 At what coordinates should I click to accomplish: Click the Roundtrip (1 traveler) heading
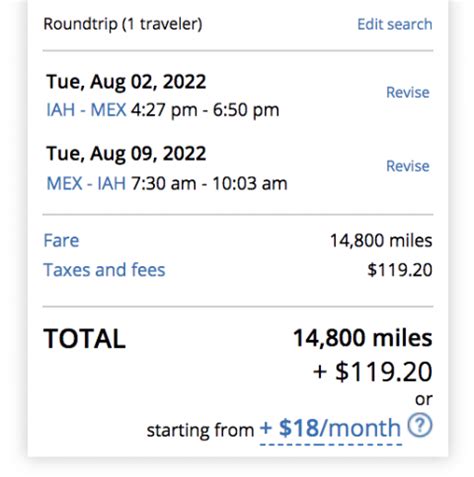[x=123, y=24]
